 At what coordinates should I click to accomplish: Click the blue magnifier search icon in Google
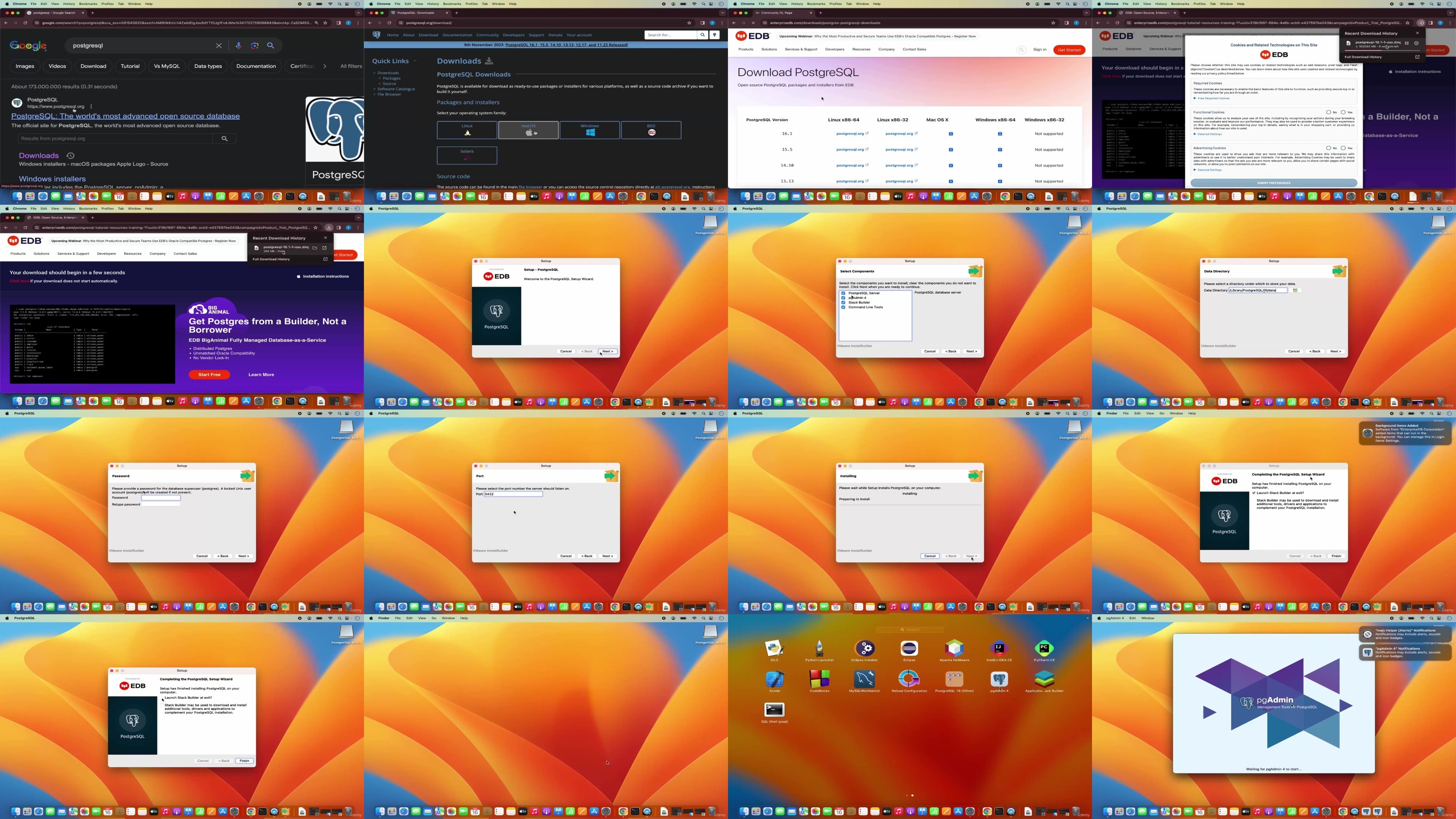point(271,45)
